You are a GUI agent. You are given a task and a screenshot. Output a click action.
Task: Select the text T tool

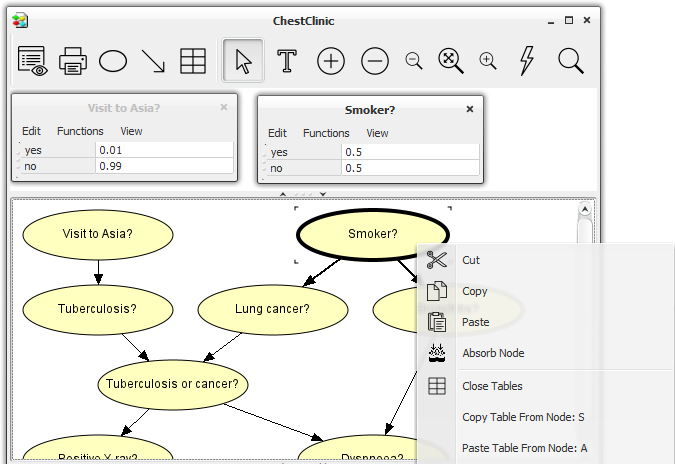(287, 61)
